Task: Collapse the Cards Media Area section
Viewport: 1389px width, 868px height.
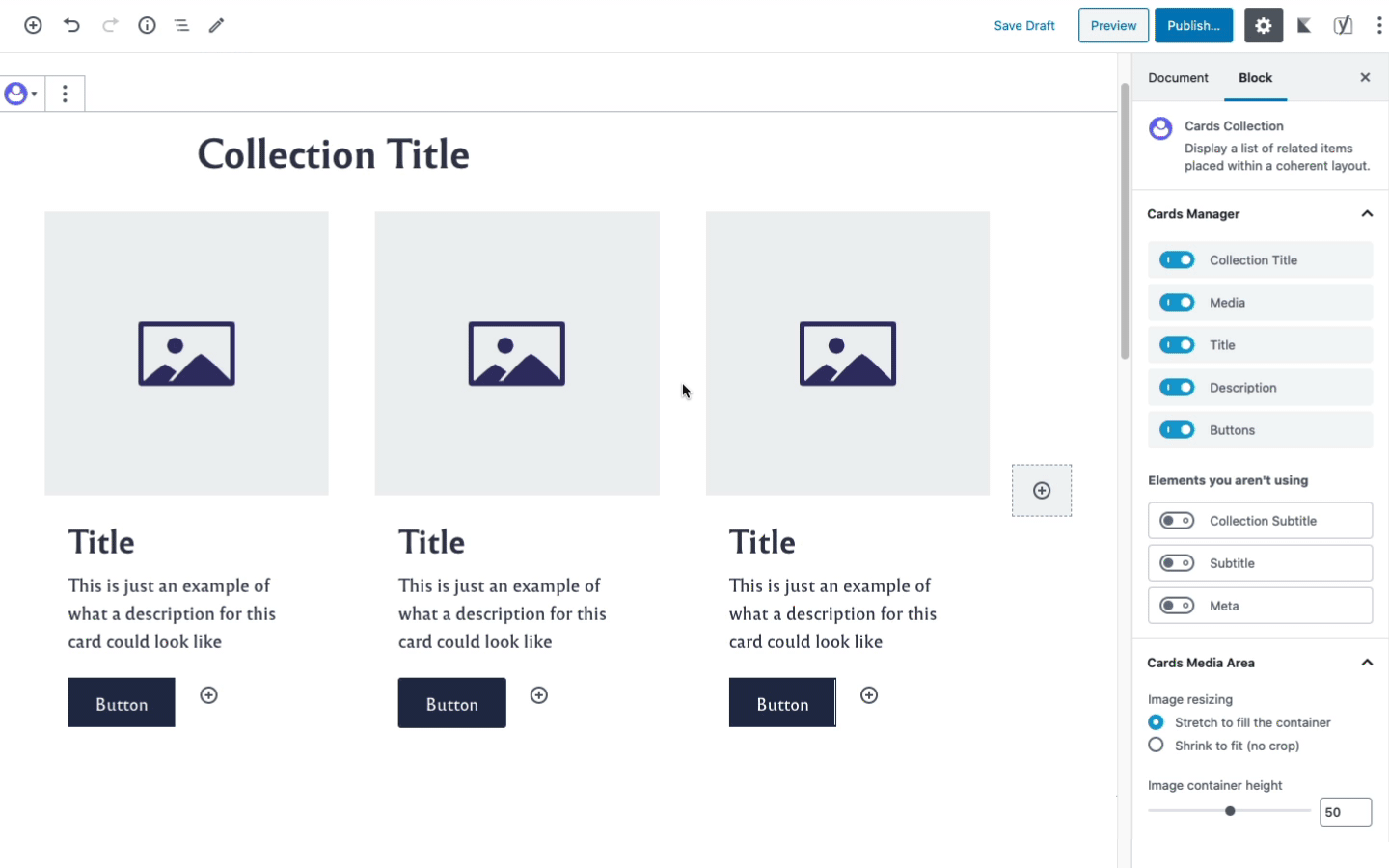Action: click(x=1367, y=663)
